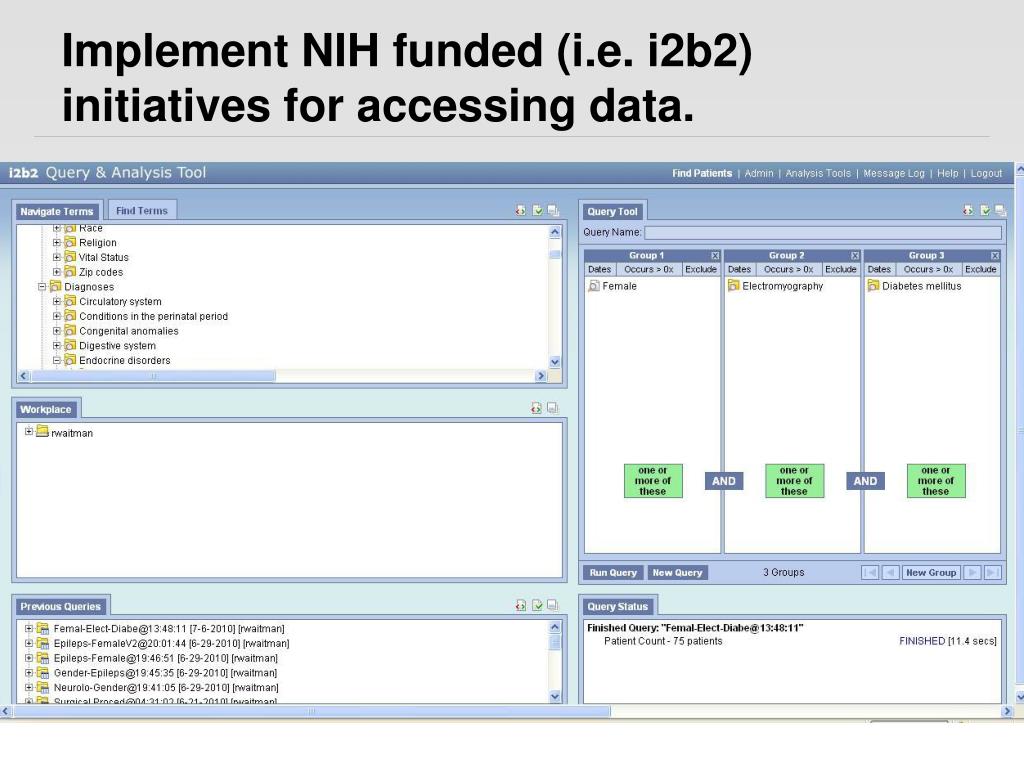Click the last-group navigation arrow icon
This screenshot has width=1024, height=768.
pyautogui.click(x=993, y=573)
